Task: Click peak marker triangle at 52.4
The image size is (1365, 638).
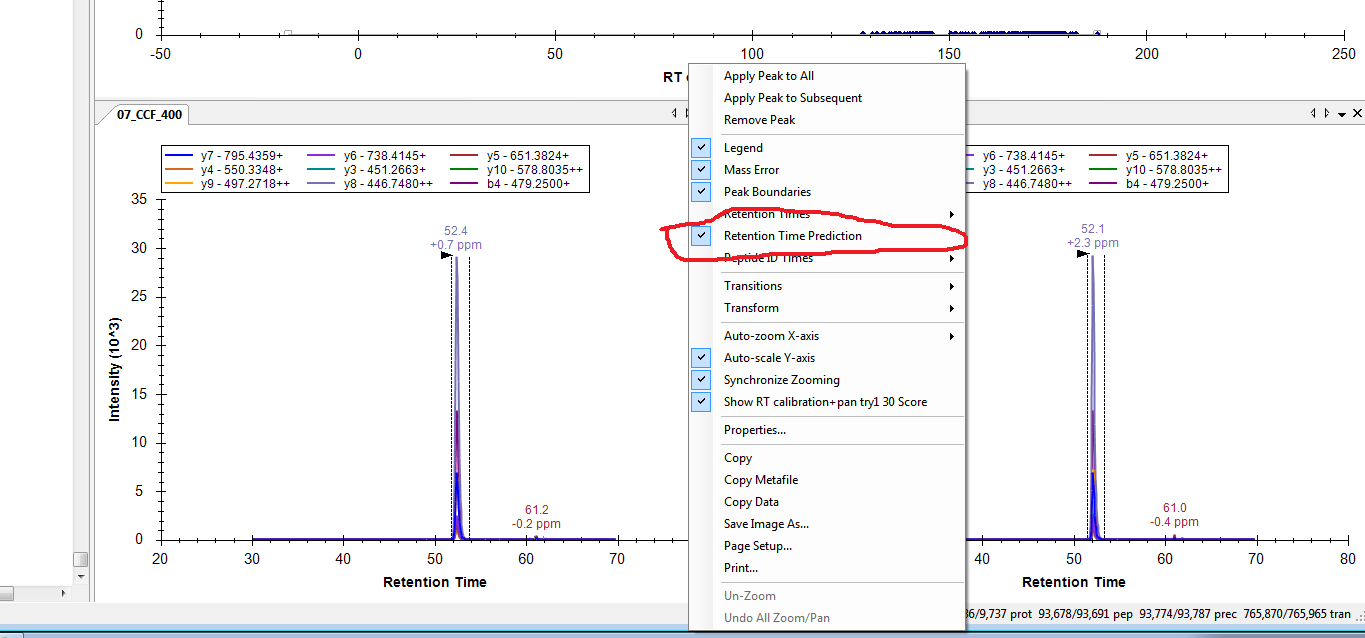Action: tap(447, 255)
